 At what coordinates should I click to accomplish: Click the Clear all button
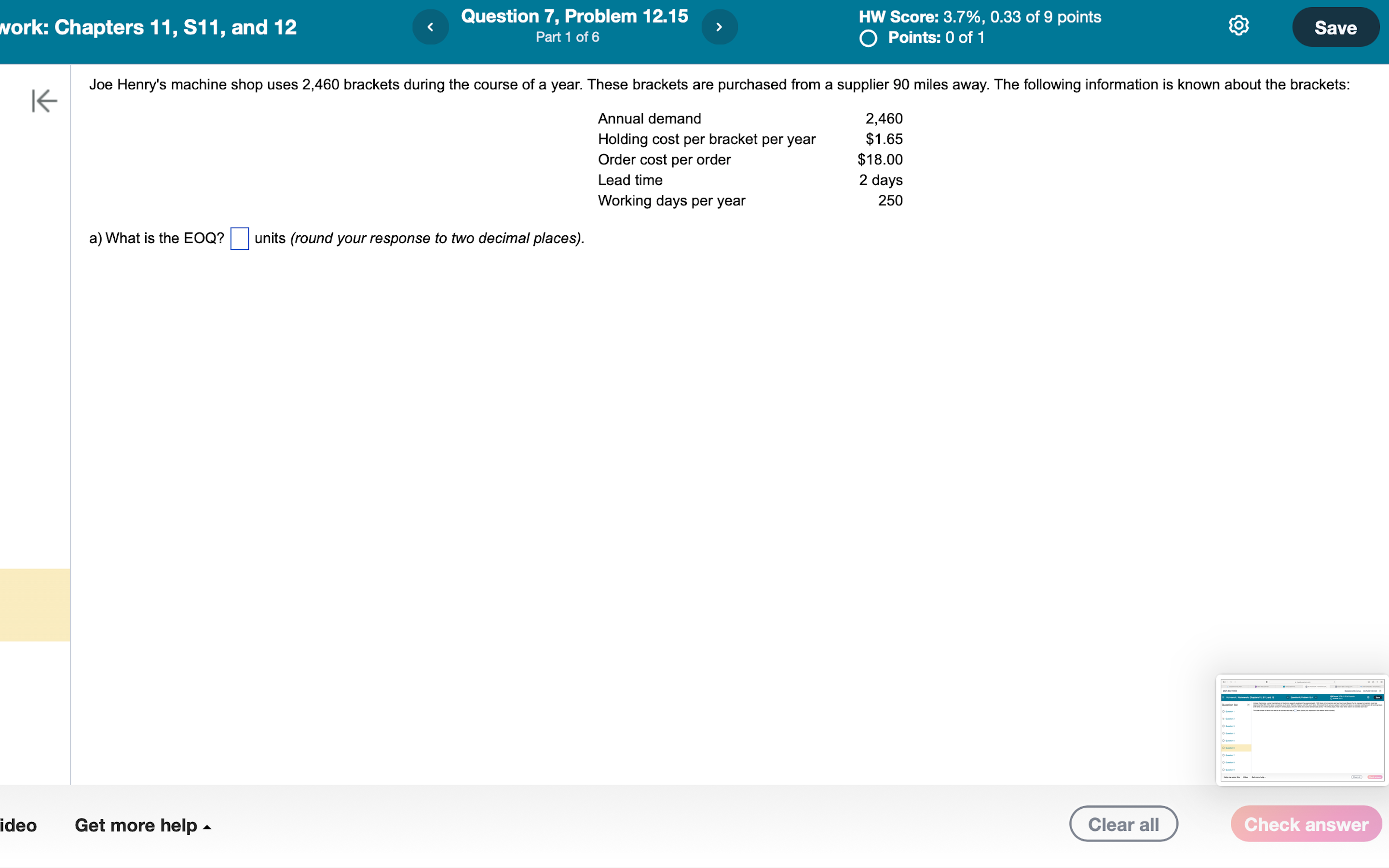click(x=1123, y=824)
